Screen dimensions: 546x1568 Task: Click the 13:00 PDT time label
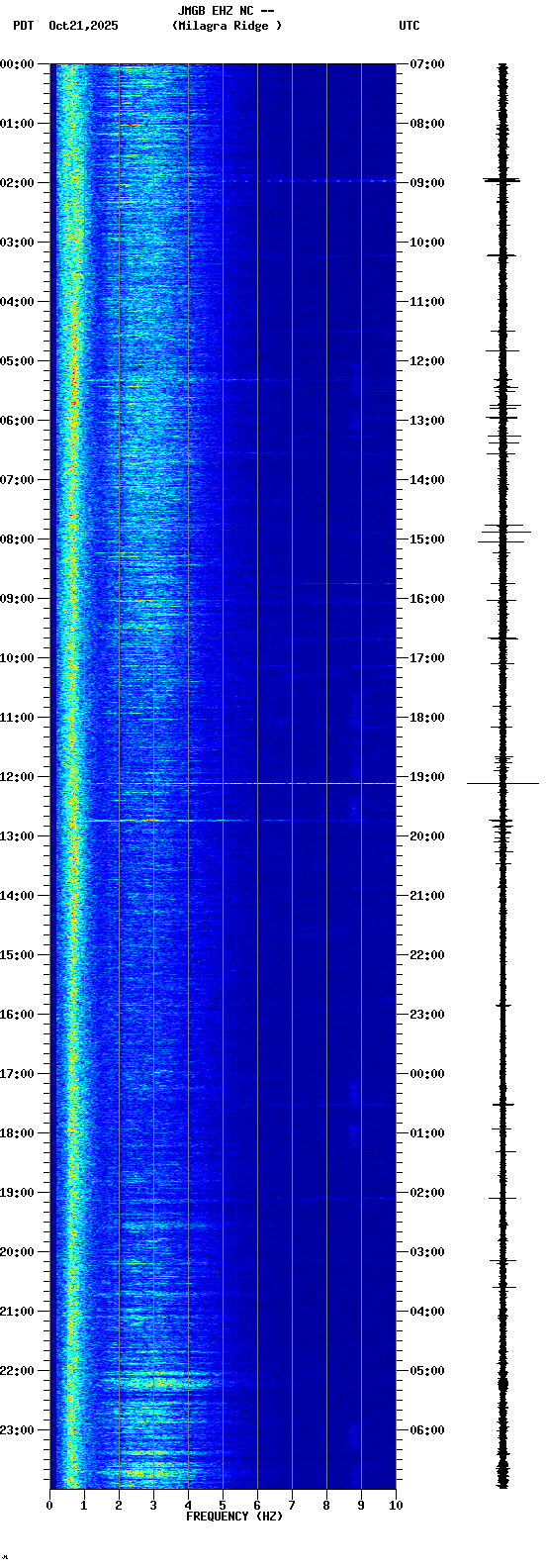pyautogui.click(x=18, y=836)
